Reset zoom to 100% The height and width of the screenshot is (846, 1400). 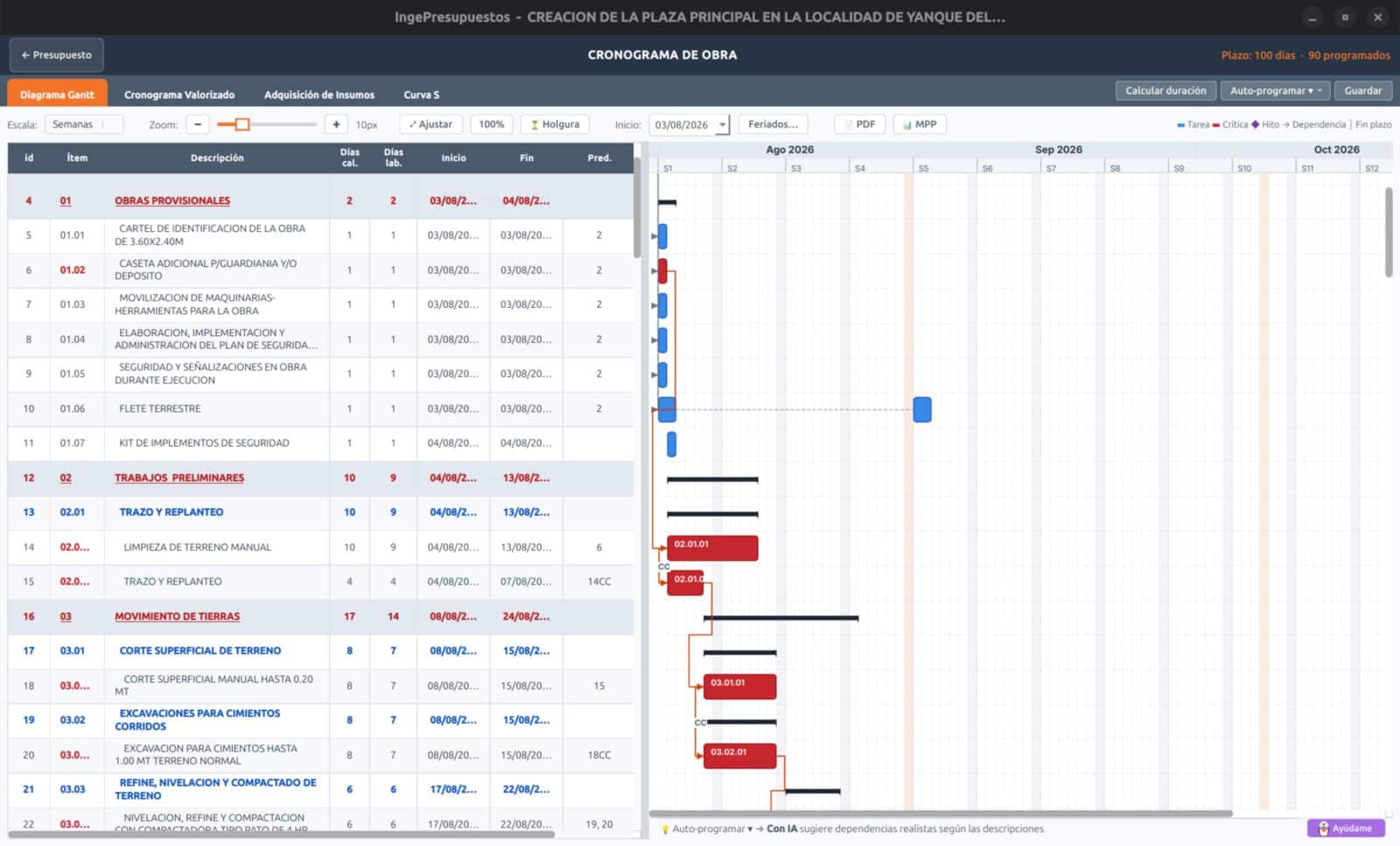492,125
